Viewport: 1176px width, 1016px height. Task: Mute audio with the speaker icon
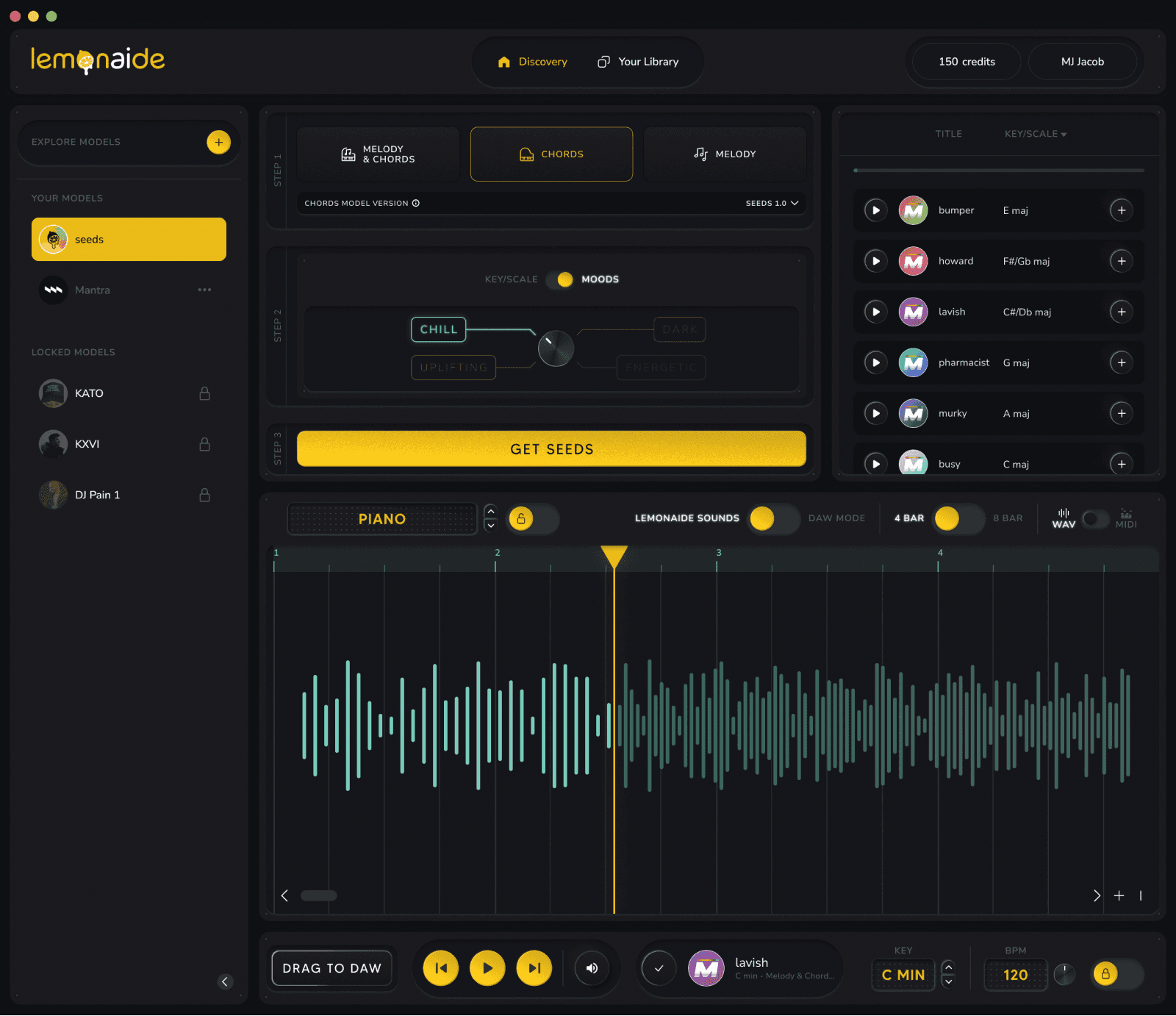tap(592, 968)
